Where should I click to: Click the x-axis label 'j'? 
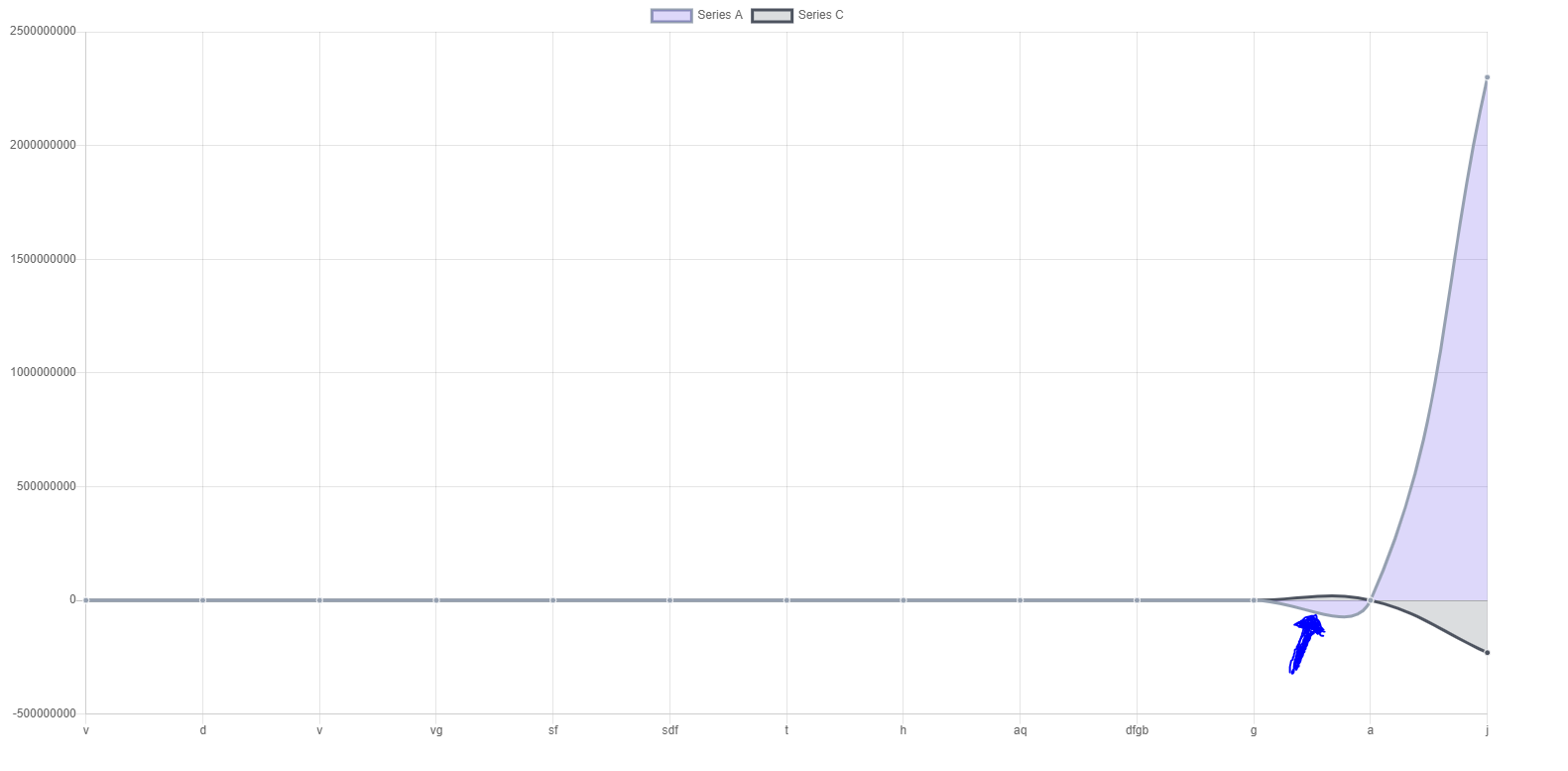(x=1487, y=731)
